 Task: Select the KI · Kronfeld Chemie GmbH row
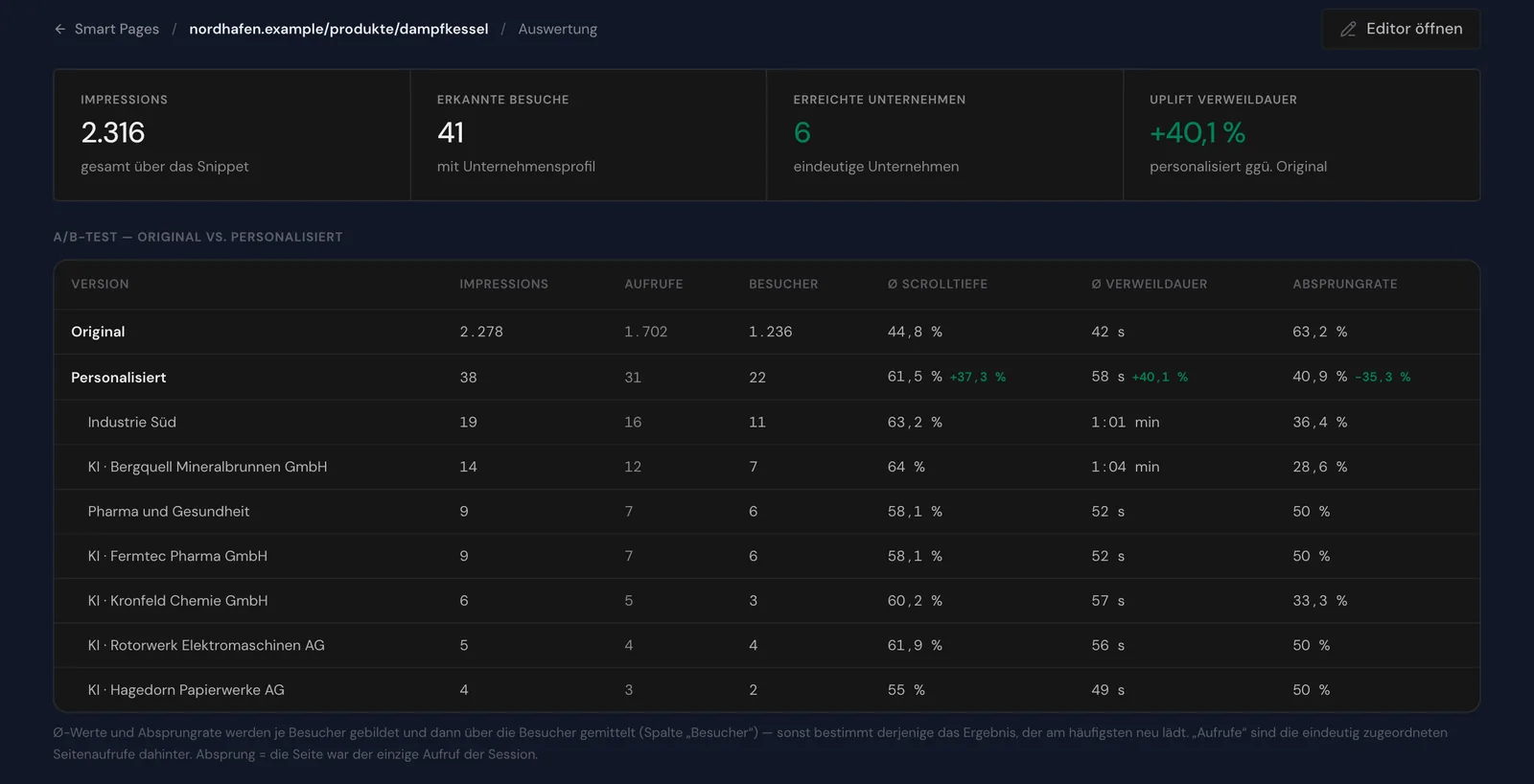[x=767, y=601]
